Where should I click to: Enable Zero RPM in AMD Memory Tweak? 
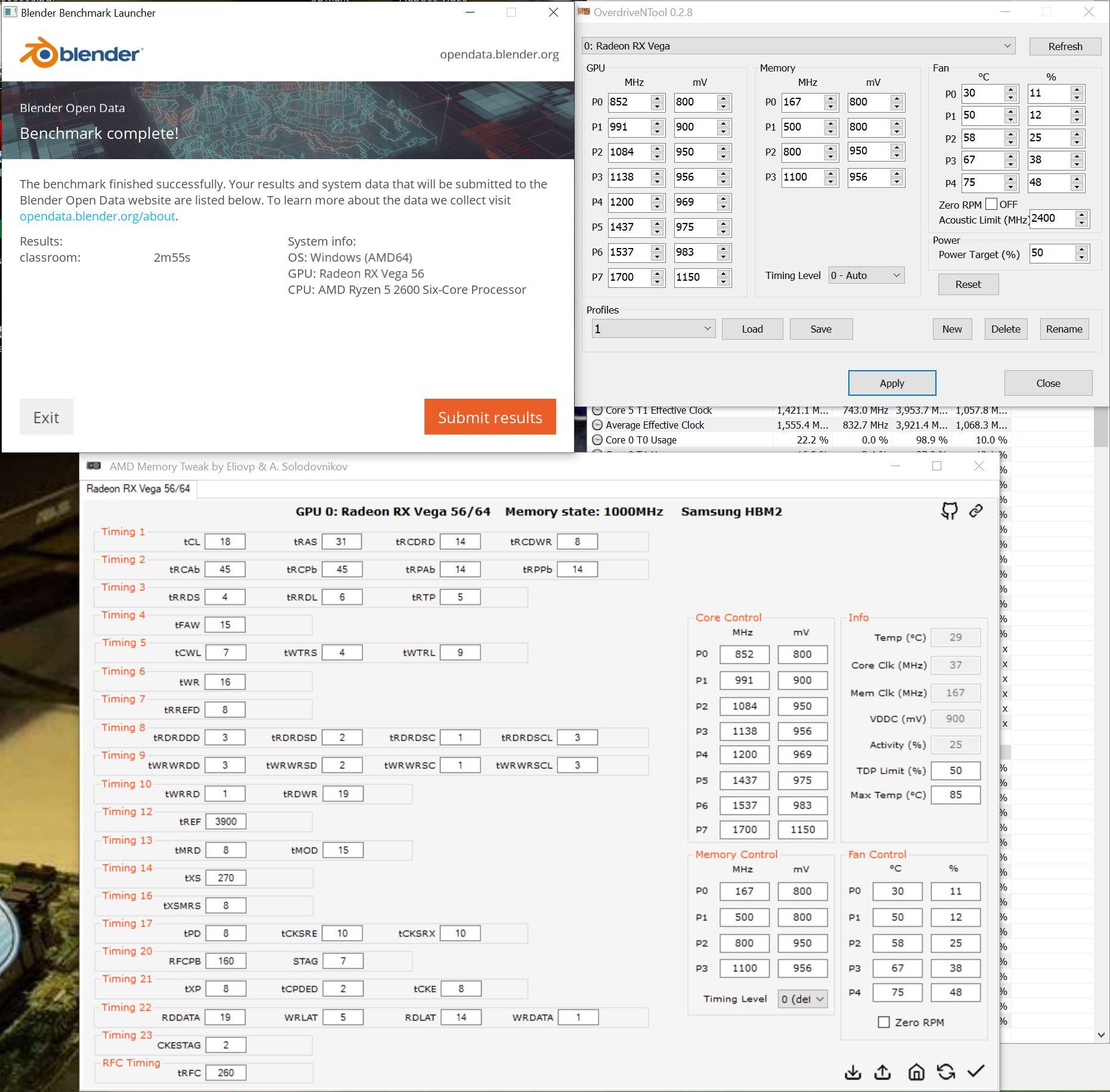click(884, 1022)
